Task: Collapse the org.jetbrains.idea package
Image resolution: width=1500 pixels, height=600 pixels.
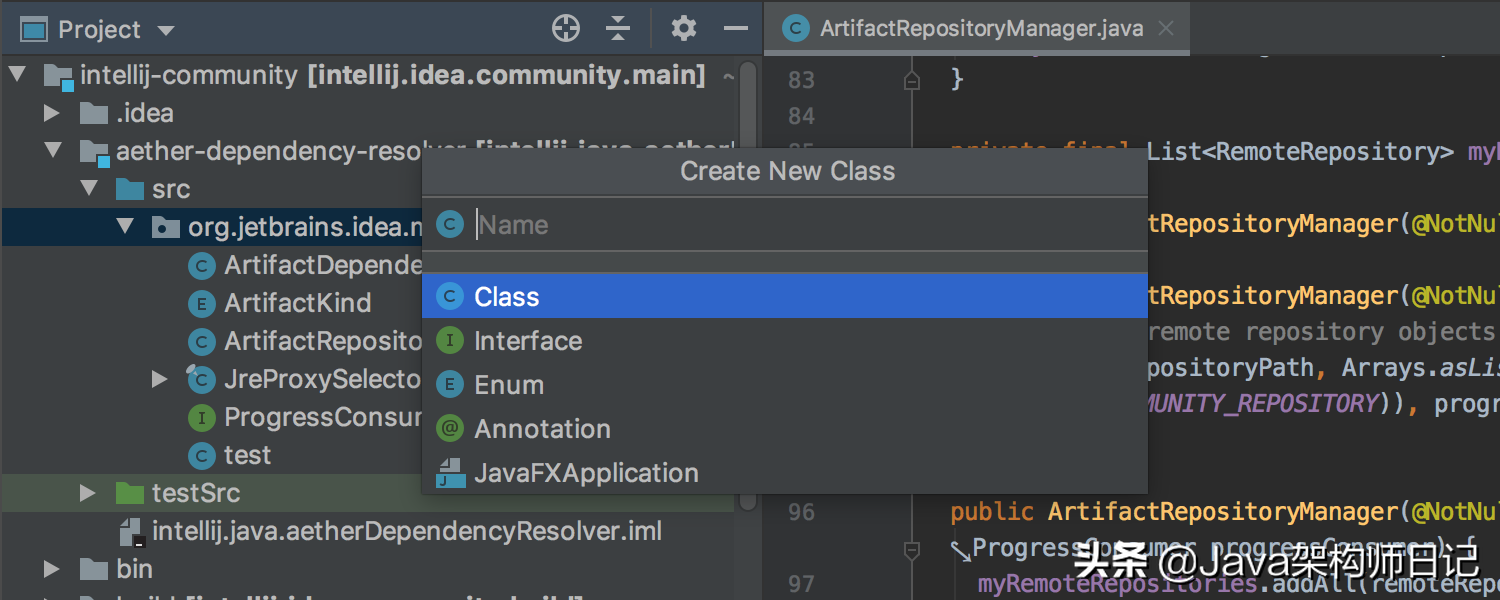Action: 125,227
